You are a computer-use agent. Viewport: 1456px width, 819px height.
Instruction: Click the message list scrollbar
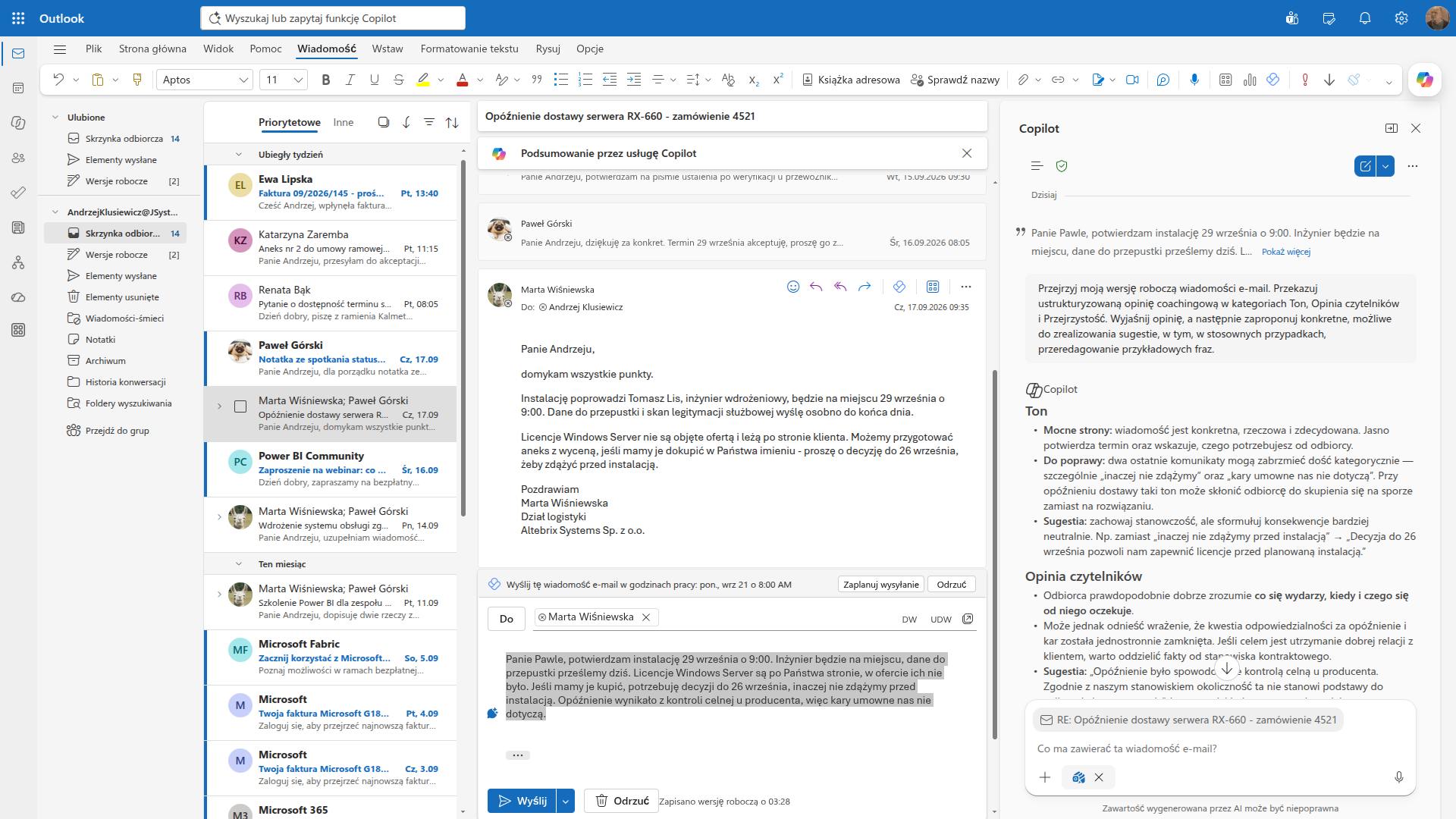point(463,337)
